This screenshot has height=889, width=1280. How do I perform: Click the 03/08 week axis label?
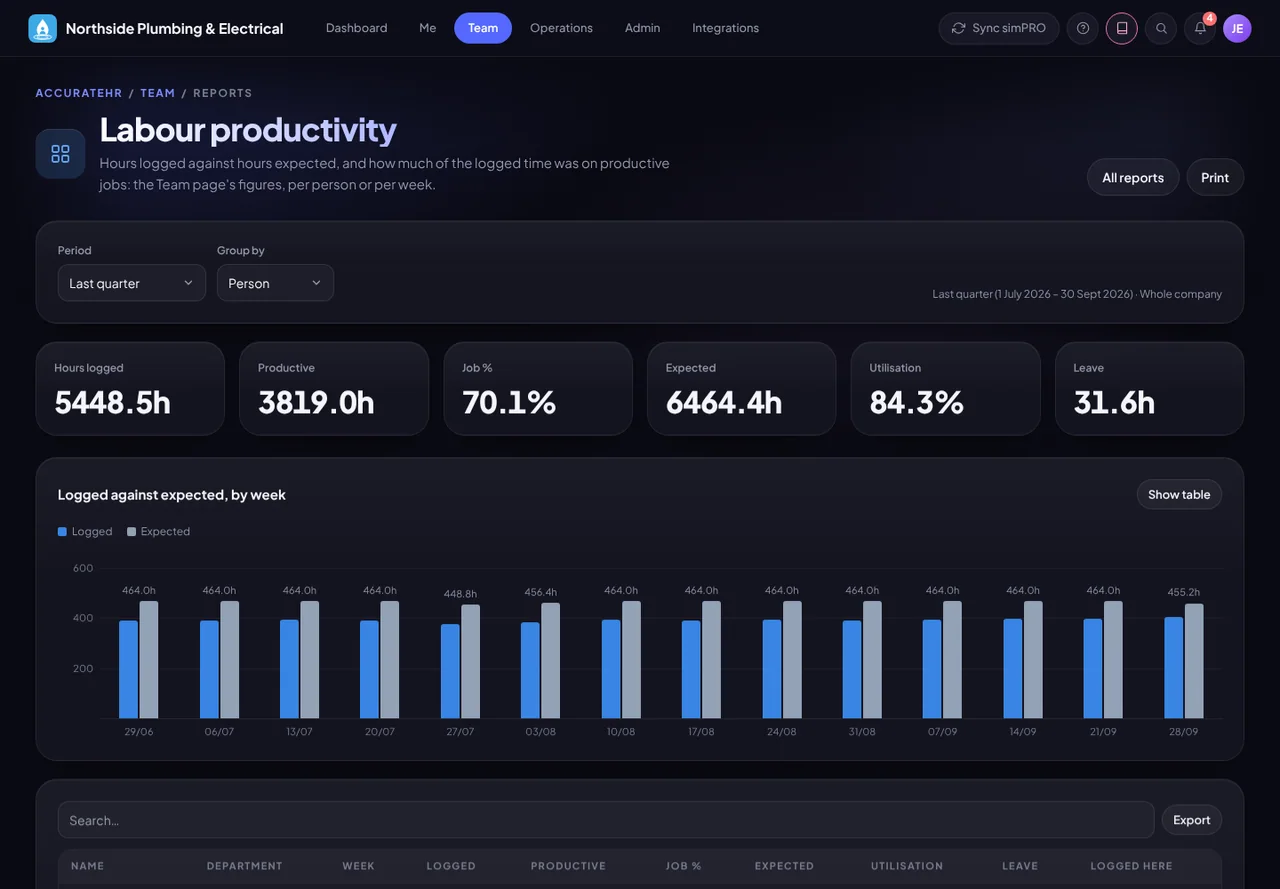[x=540, y=732]
